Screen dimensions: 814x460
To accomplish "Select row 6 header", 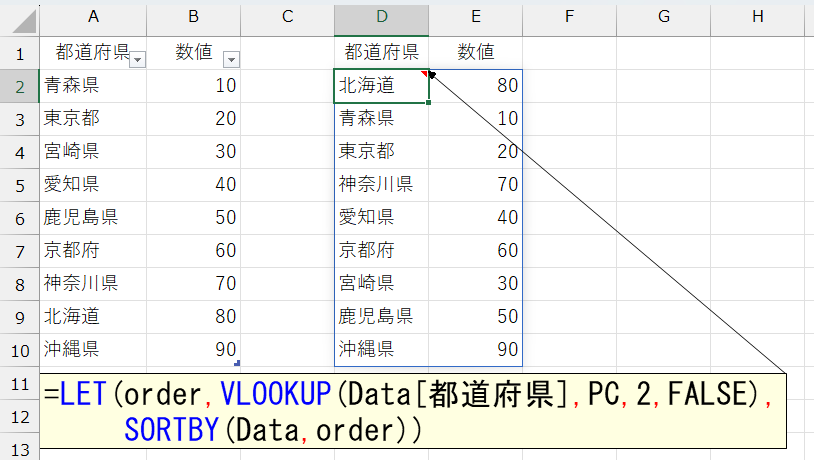I will (20, 219).
